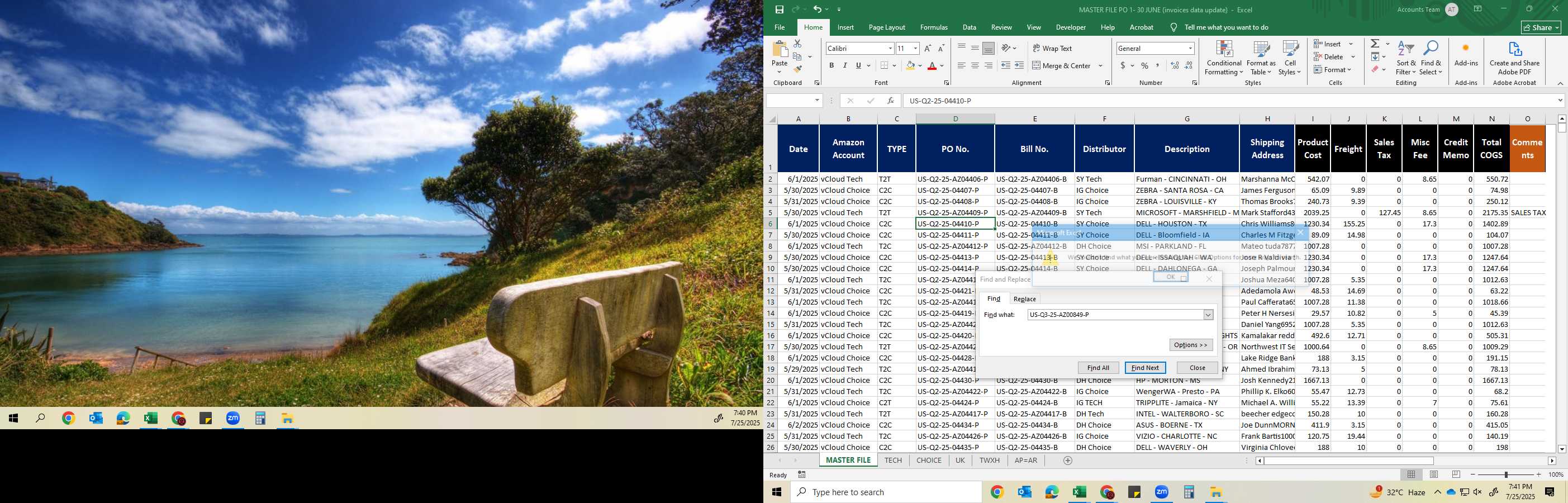This screenshot has height=503, width=1568.
Task: Click Decrease Decimal icon
Action: pyautogui.click(x=1189, y=66)
